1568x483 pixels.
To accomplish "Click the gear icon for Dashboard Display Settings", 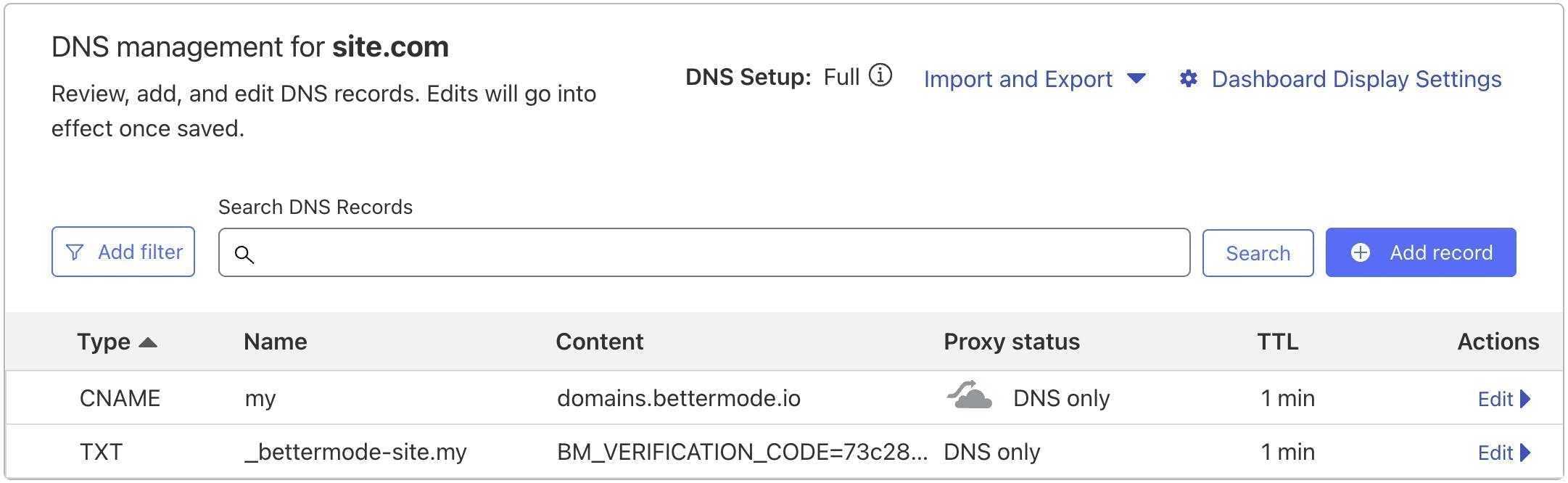I will [x=1188, y=78].
